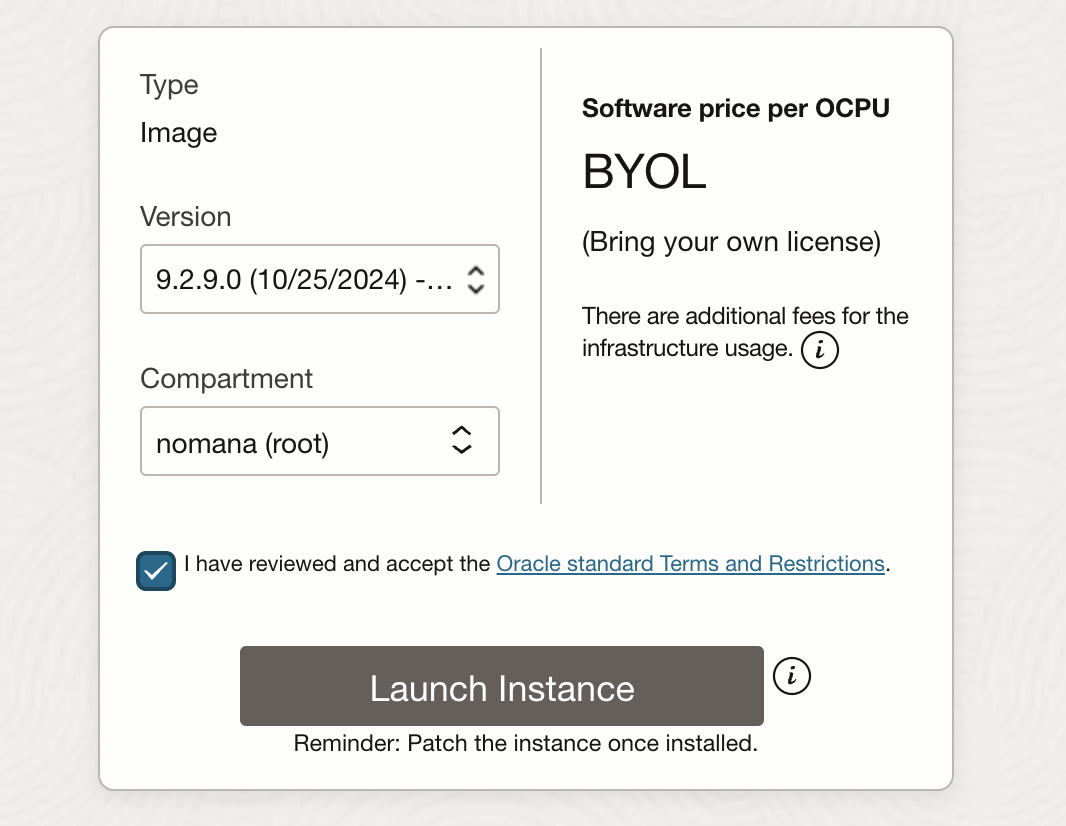Viewport: 1066px width, 826px height.
Task: Click the Software price per OCPU heading
Action: pyautogui.click(x=735, y=108)
